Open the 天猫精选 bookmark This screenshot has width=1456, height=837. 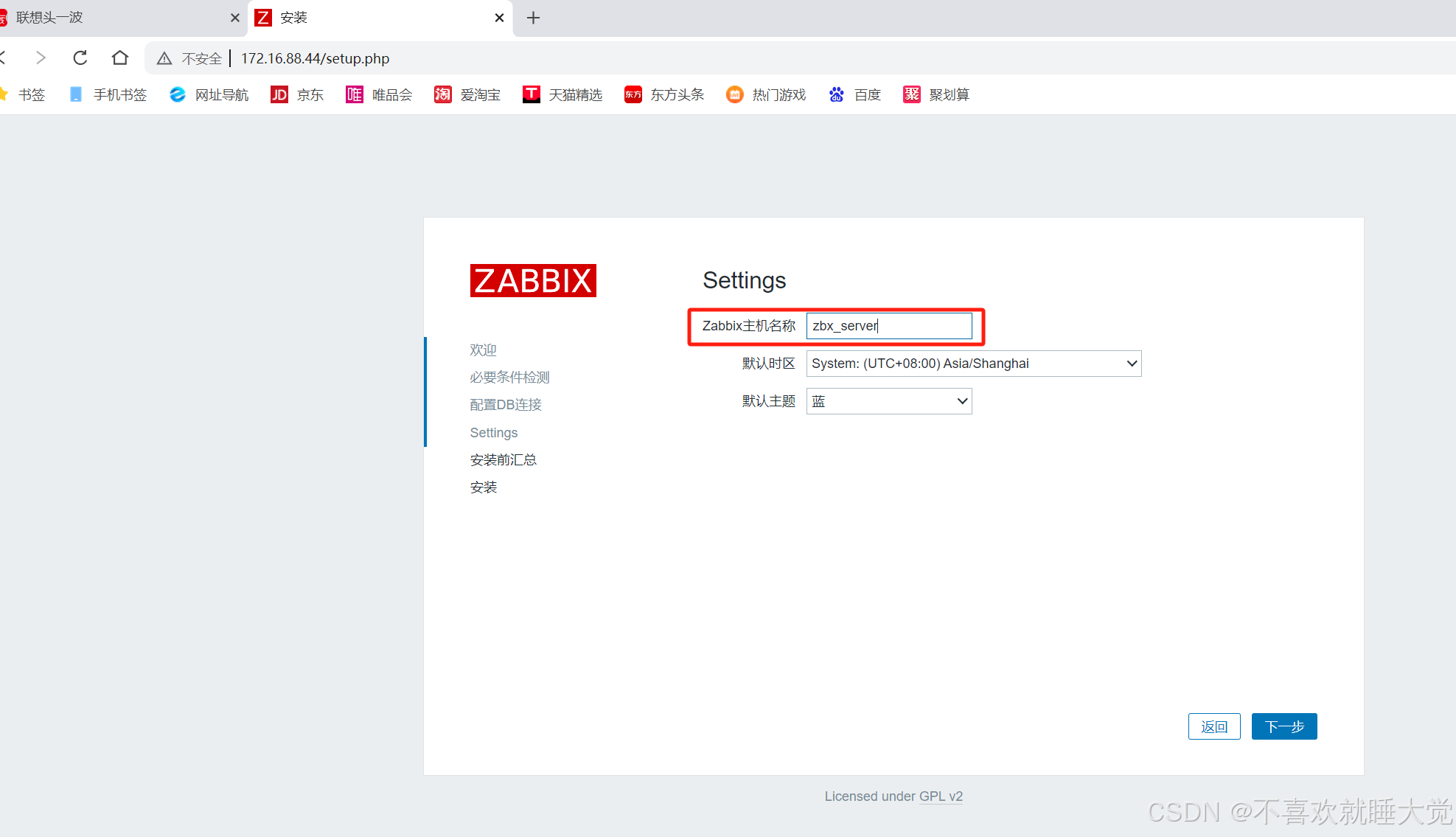pos(562,94)
